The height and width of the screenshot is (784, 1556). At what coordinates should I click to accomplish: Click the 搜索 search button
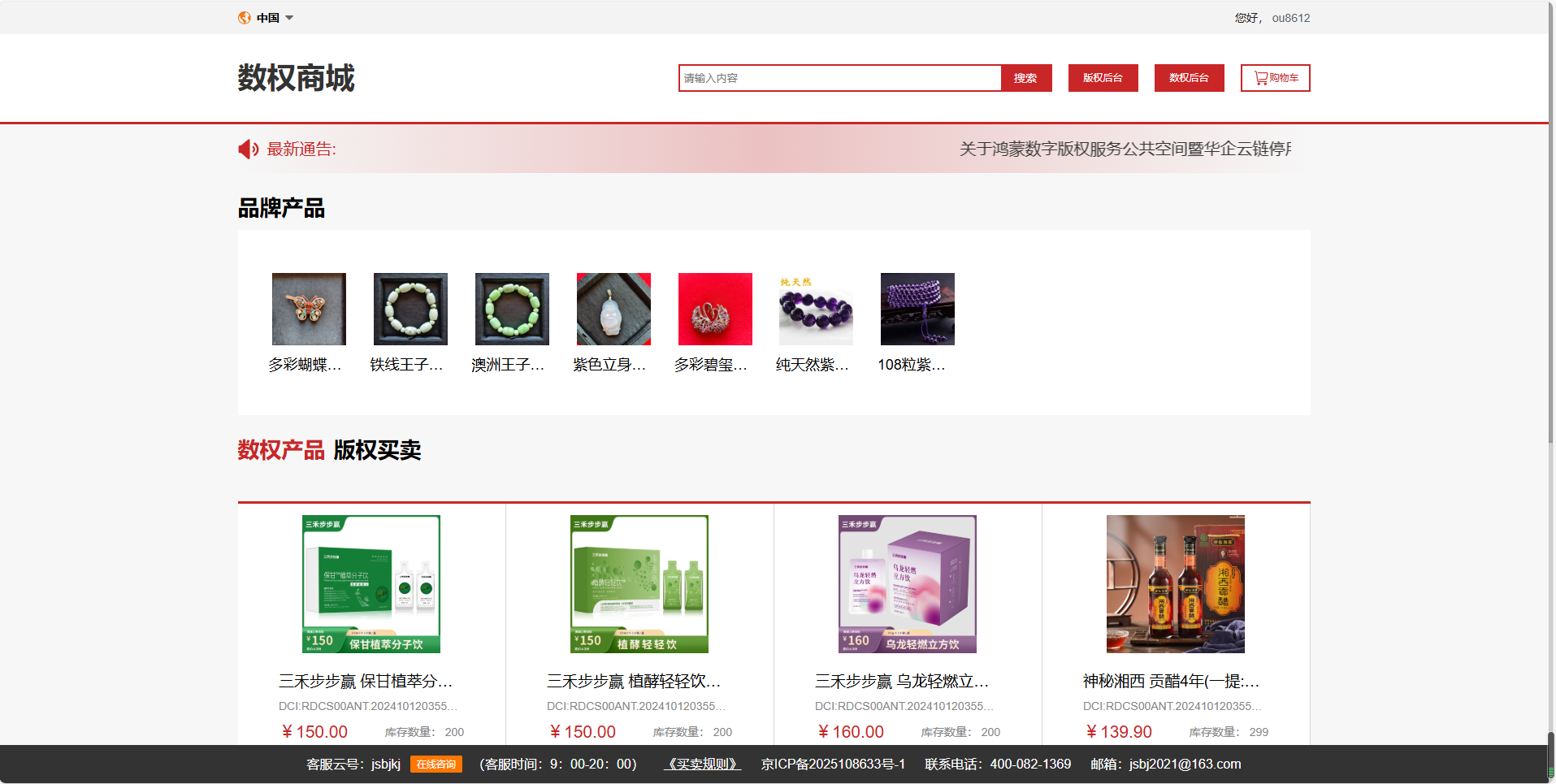1025,78
